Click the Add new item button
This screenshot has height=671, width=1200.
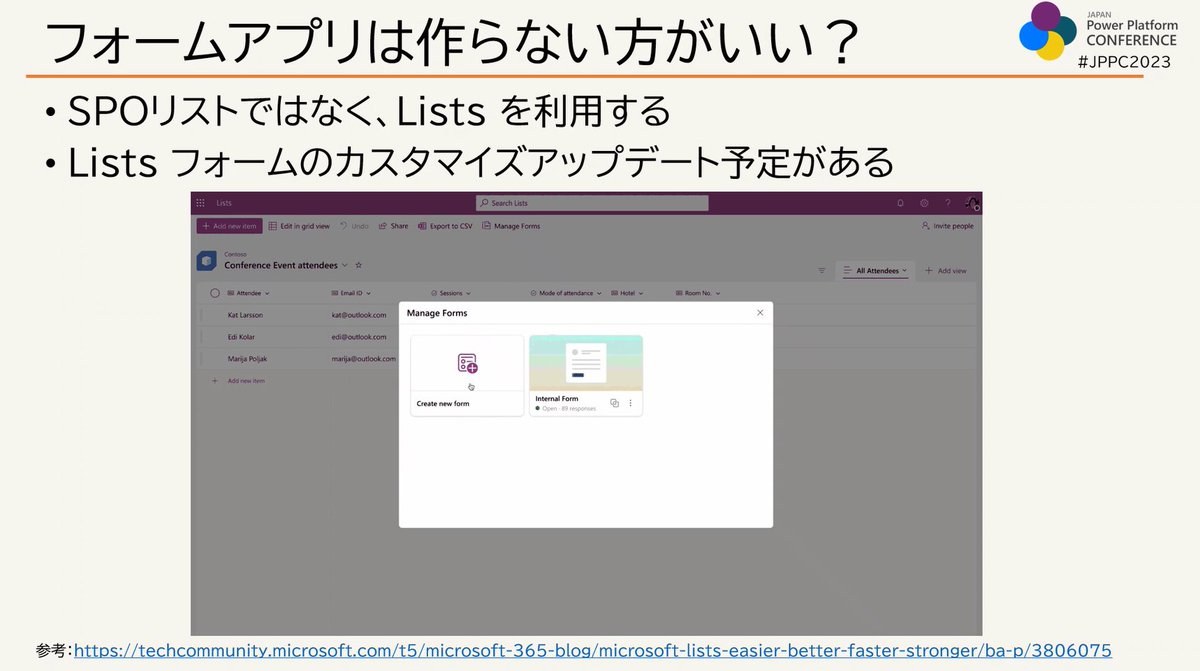point(230,226)
